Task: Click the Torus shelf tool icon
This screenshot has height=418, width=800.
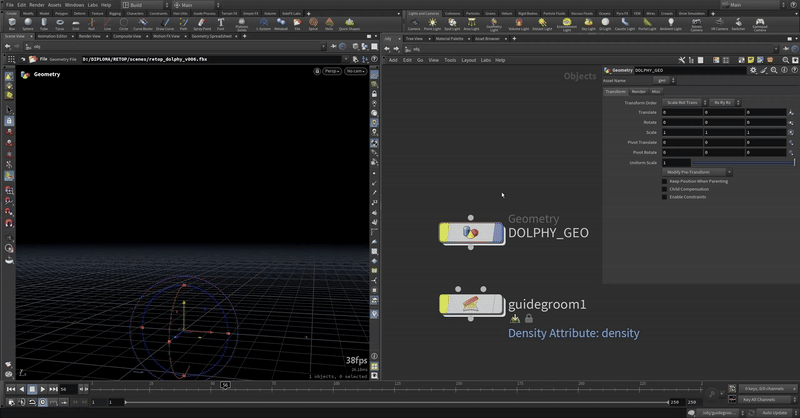Action: [x=60, y=23]
